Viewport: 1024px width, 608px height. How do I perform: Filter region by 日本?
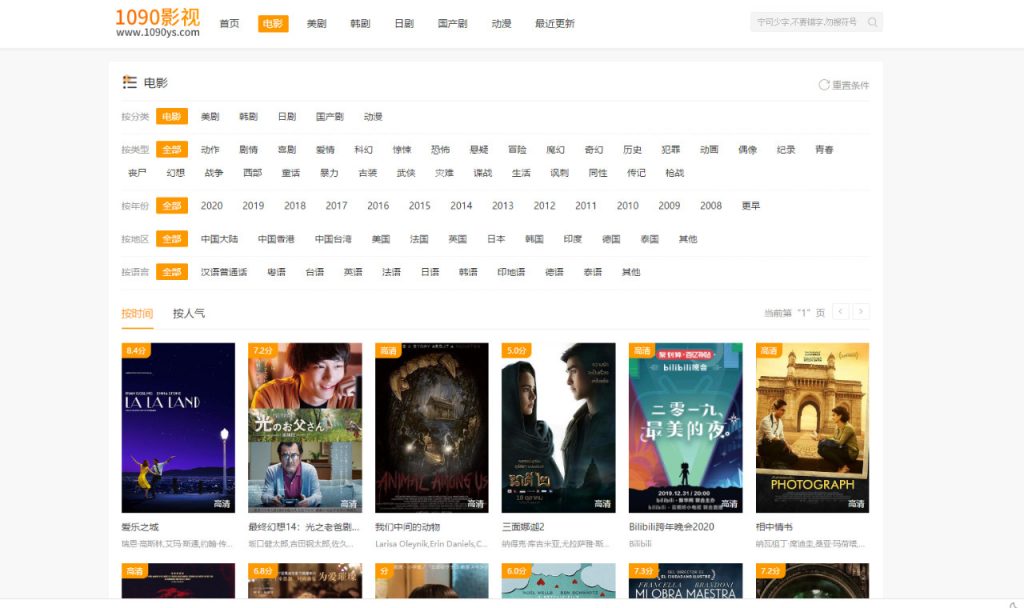point(496,239)
